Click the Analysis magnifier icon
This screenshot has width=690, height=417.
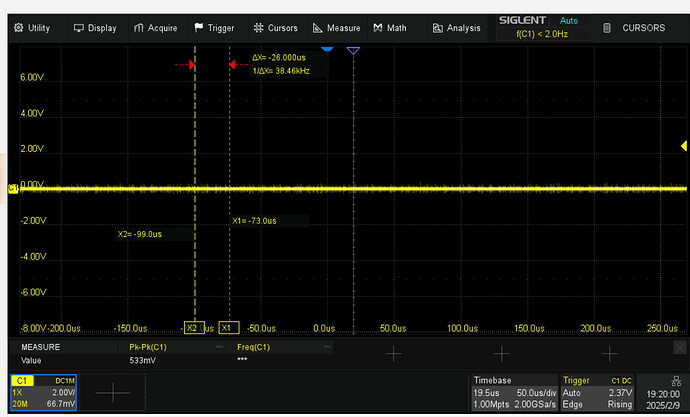437,28
